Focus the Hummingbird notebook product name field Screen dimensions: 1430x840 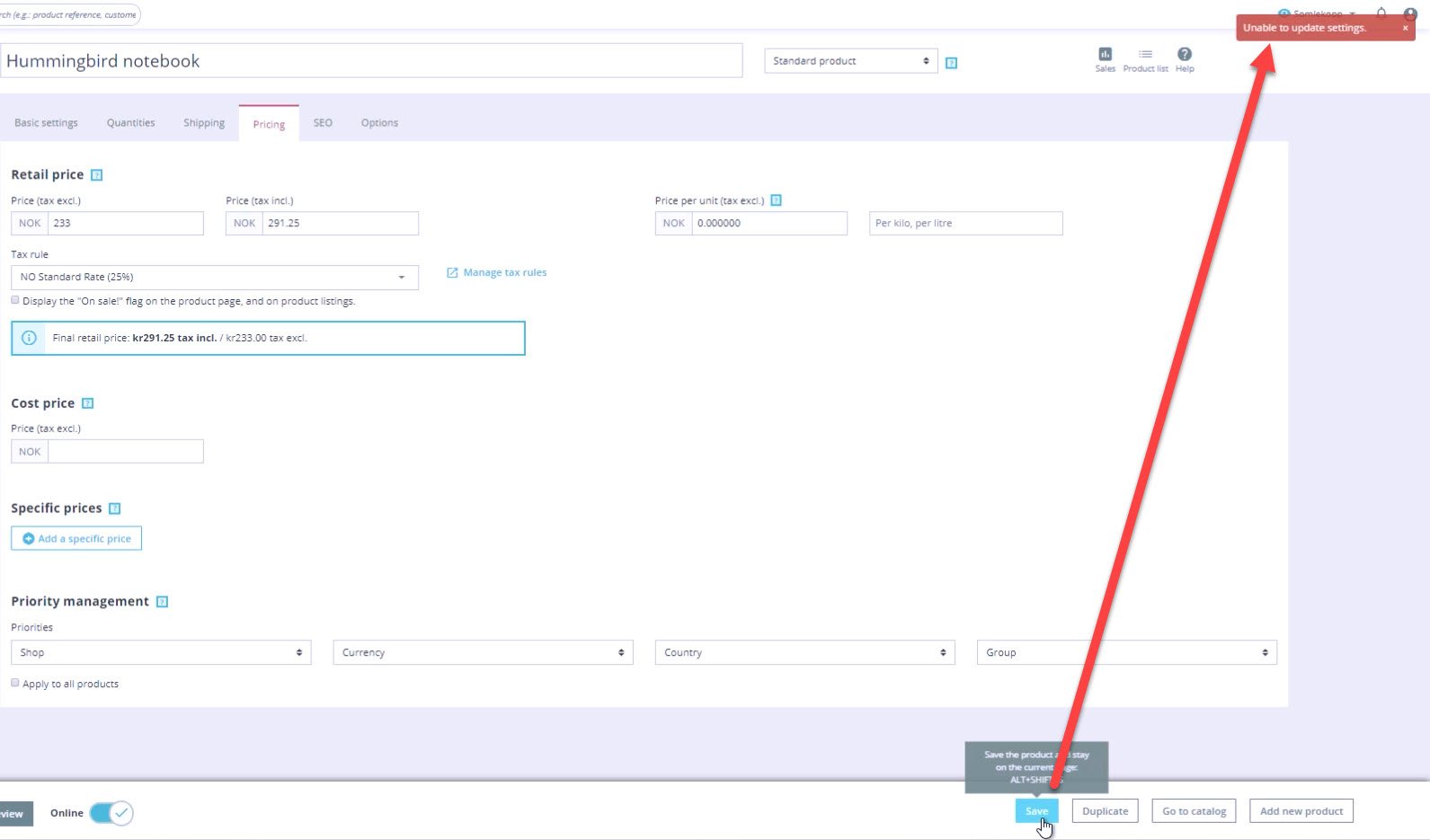click(x=371, y=61)
